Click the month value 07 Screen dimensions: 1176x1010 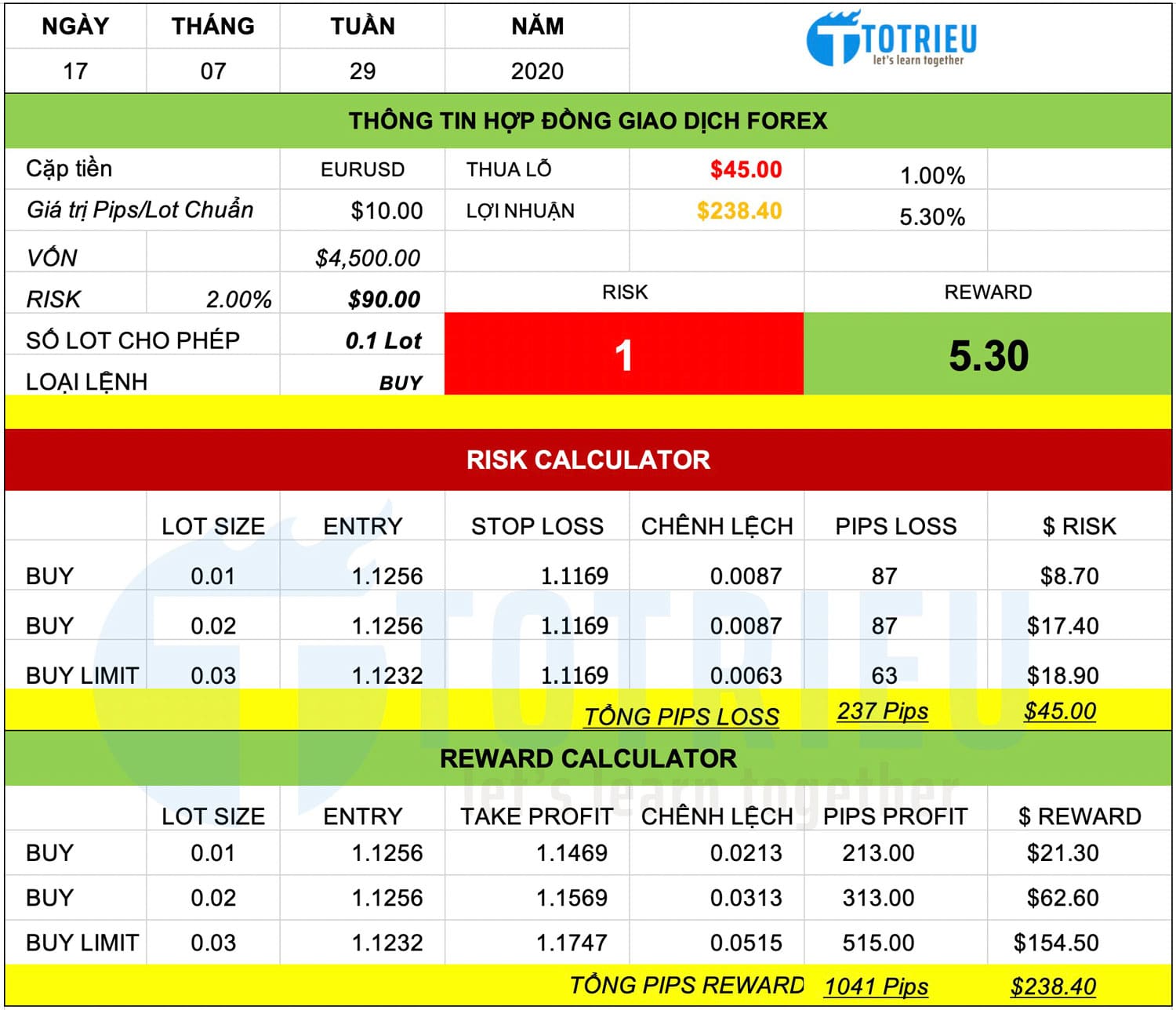213,71
